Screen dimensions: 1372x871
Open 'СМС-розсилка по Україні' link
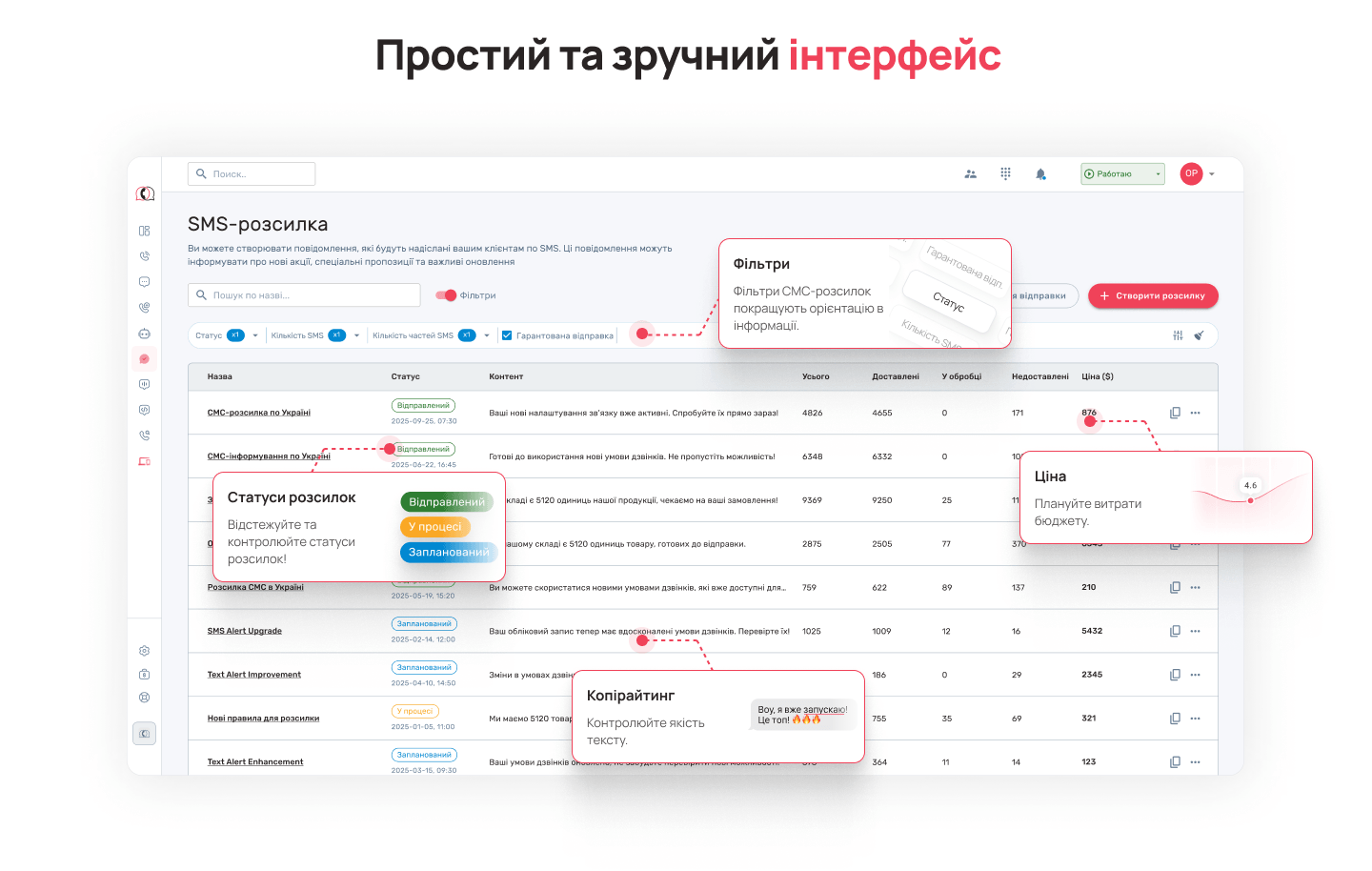pos(259,413)
